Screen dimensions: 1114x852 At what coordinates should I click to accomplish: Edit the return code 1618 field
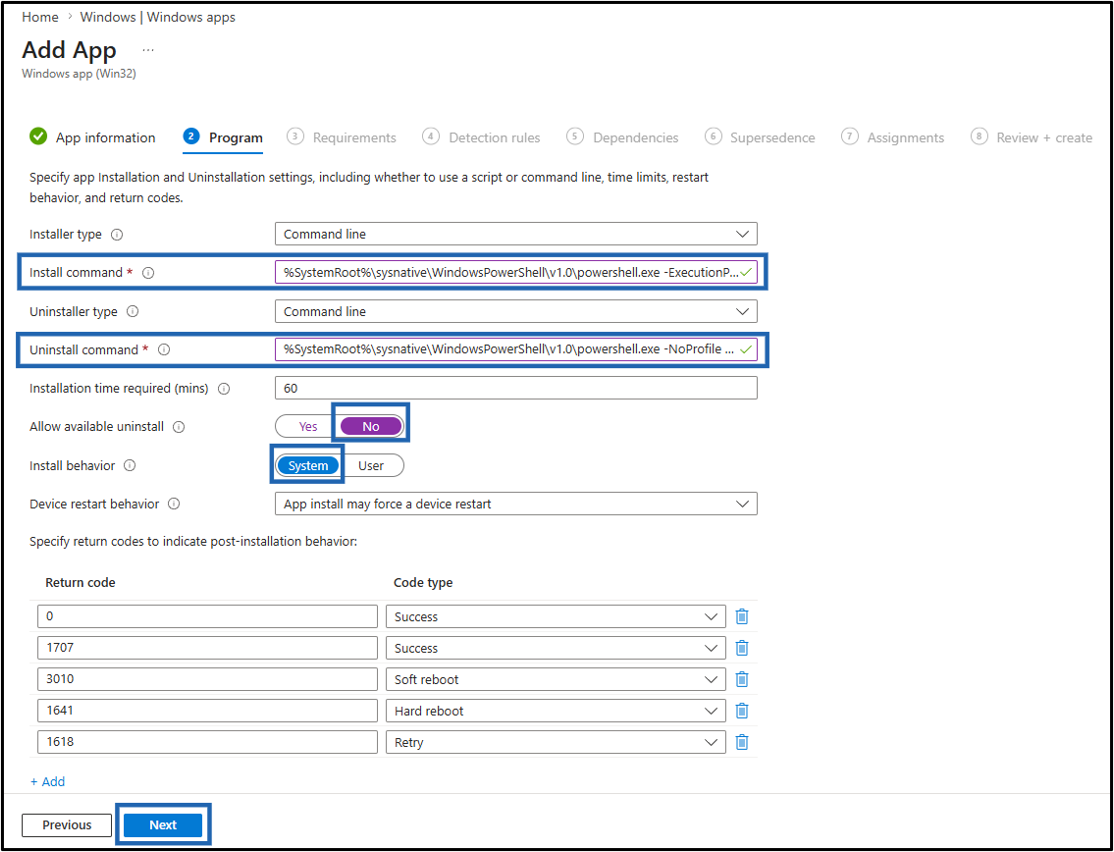coord(207,742)
